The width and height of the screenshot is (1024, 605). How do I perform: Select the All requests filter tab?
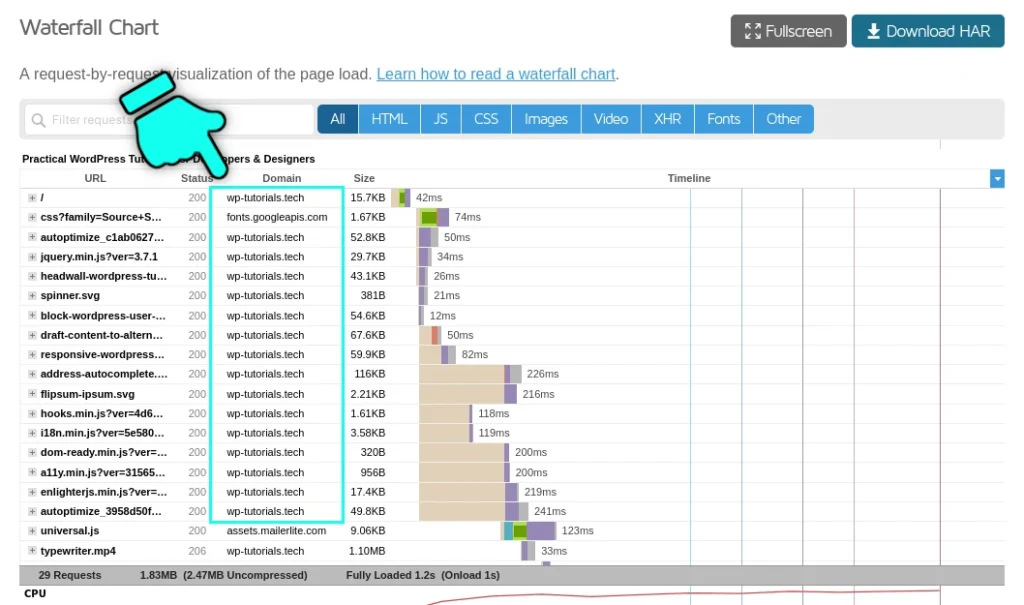tap(337, 118)
